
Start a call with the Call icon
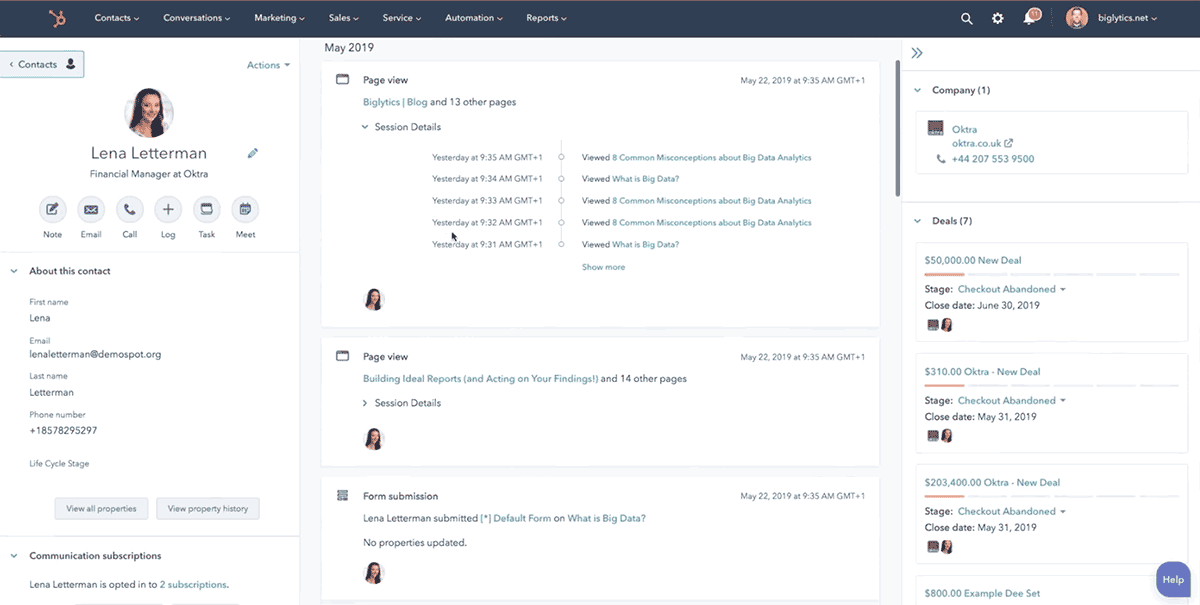pos(130,210)
